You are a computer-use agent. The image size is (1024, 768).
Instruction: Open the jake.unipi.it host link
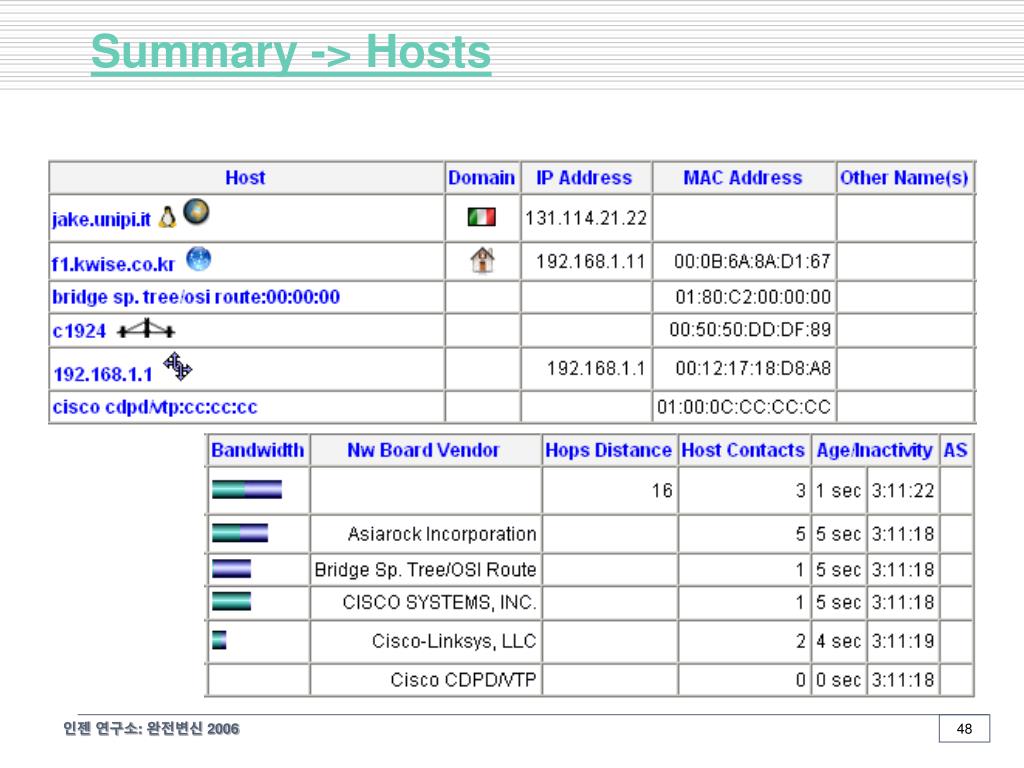click(x=101, y=219)
